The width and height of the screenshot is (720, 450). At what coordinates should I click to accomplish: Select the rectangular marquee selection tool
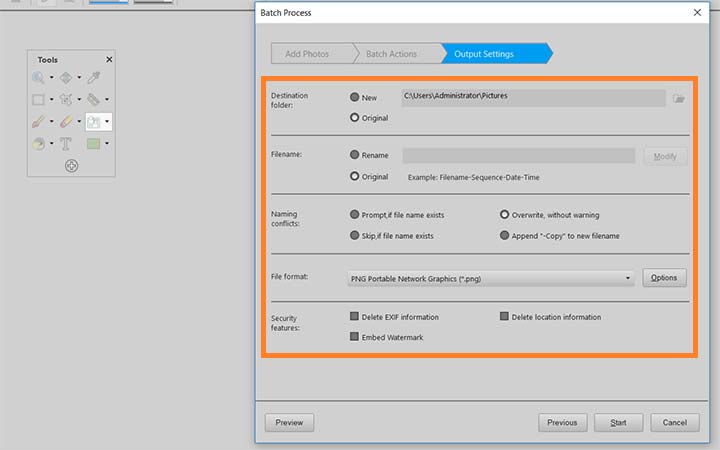38,99
